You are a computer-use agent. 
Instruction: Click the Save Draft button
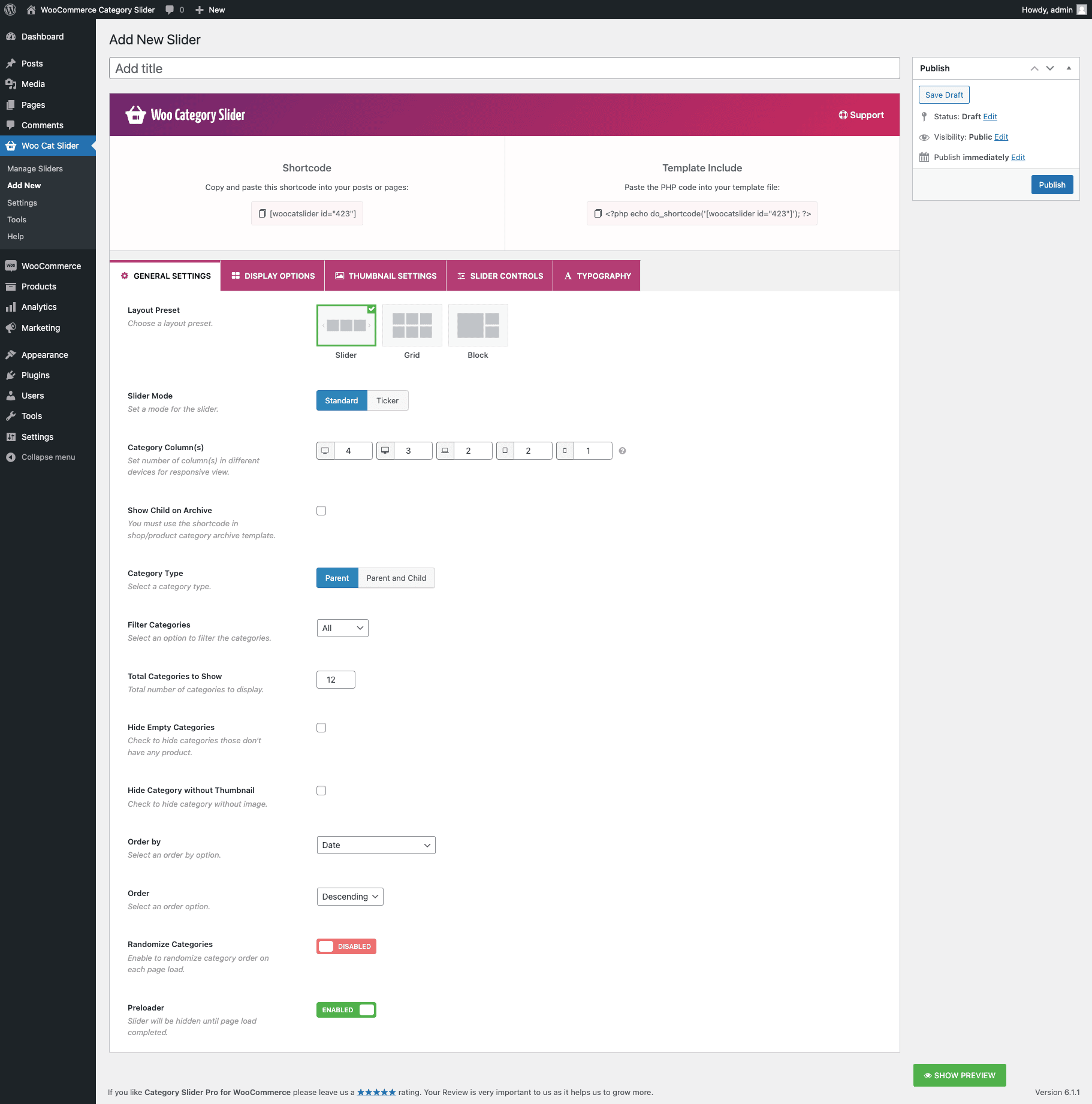[944, 95]
